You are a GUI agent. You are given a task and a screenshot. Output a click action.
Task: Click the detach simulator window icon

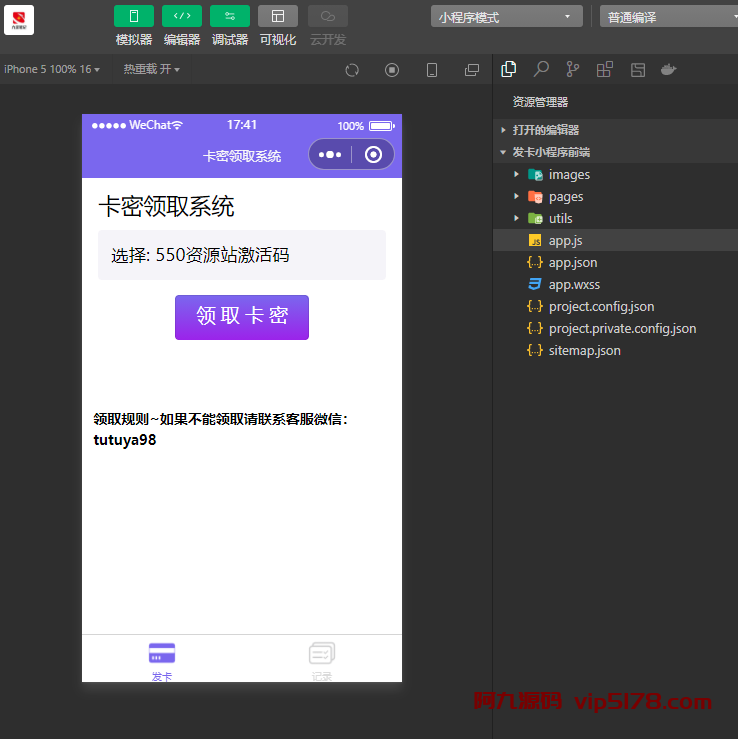click(472, 70)
